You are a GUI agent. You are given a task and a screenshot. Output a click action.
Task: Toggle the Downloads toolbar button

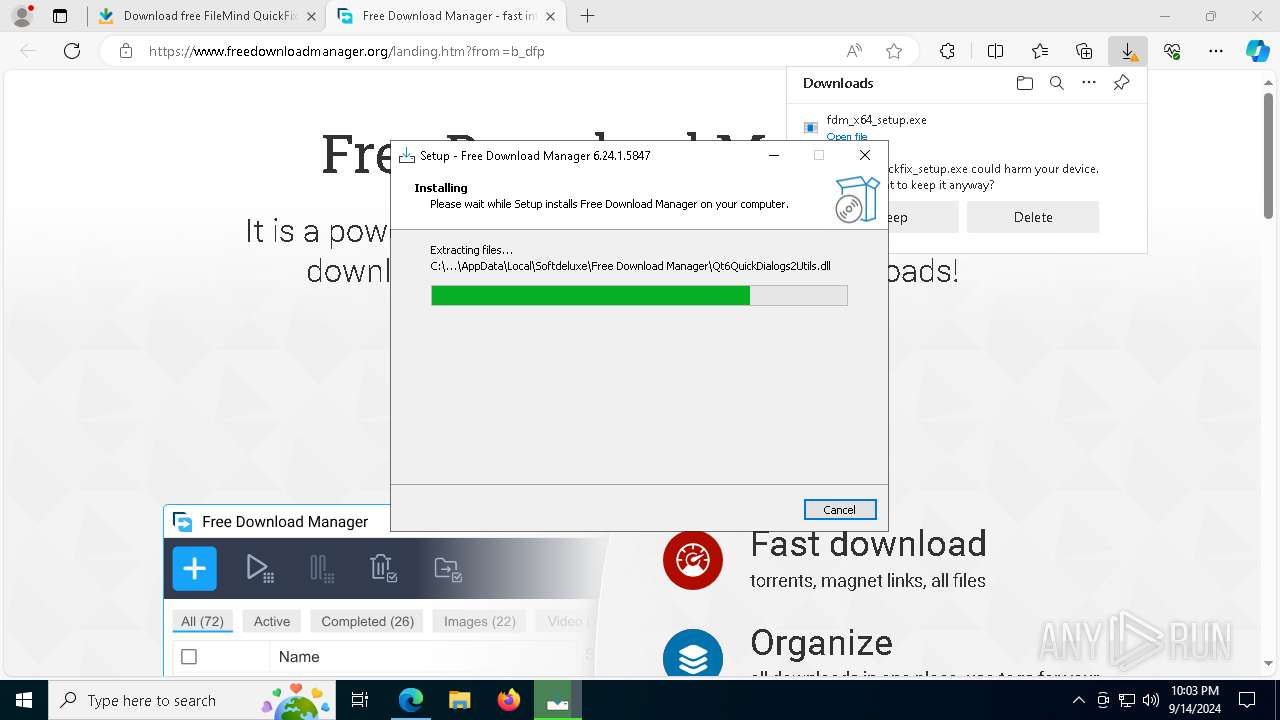1128,51
